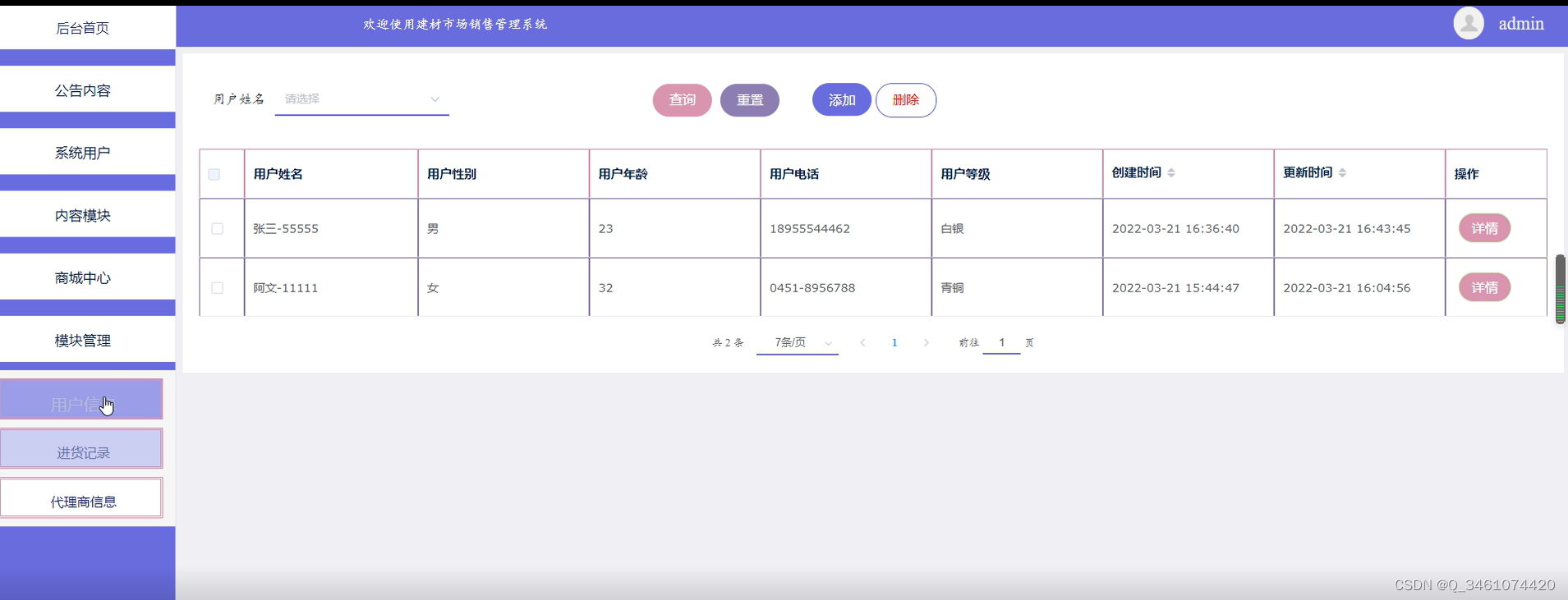Select 代理商信息 submenu item
The width and height of the screenshot is (1568, 600).
(81, 498)
